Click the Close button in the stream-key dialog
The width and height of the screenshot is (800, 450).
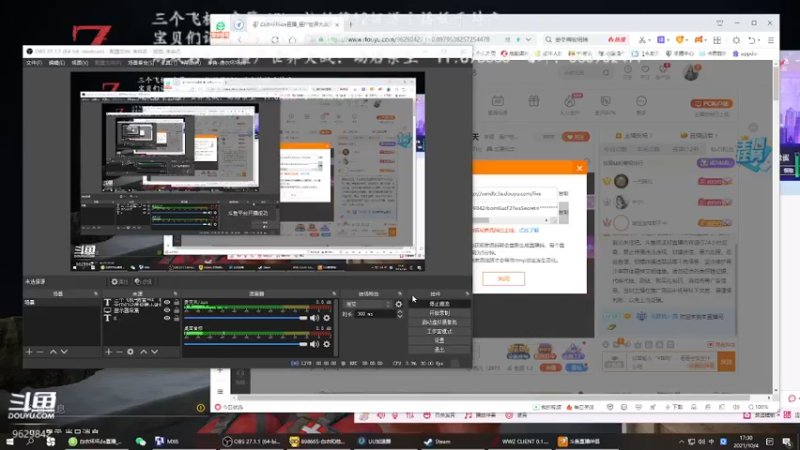click(x=504, y=279)
